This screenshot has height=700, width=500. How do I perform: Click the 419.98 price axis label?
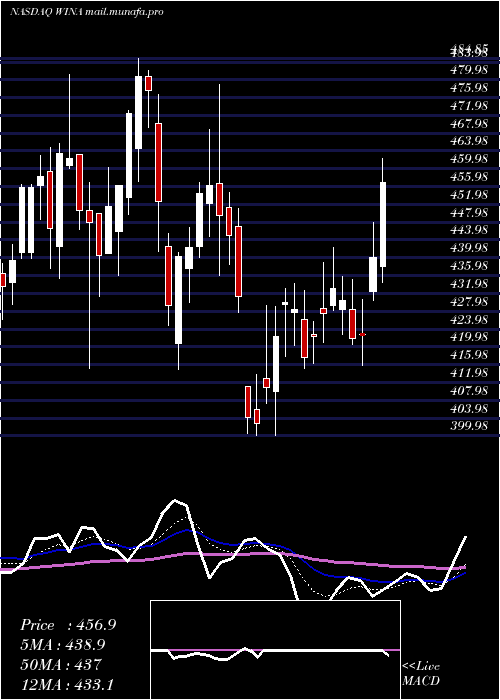(x=468, y=337)
